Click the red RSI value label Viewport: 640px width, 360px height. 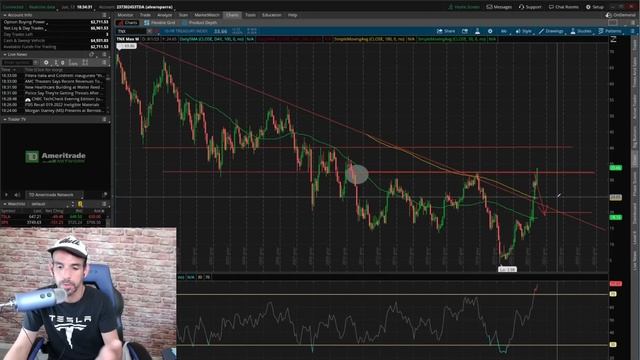click(616, 284)
